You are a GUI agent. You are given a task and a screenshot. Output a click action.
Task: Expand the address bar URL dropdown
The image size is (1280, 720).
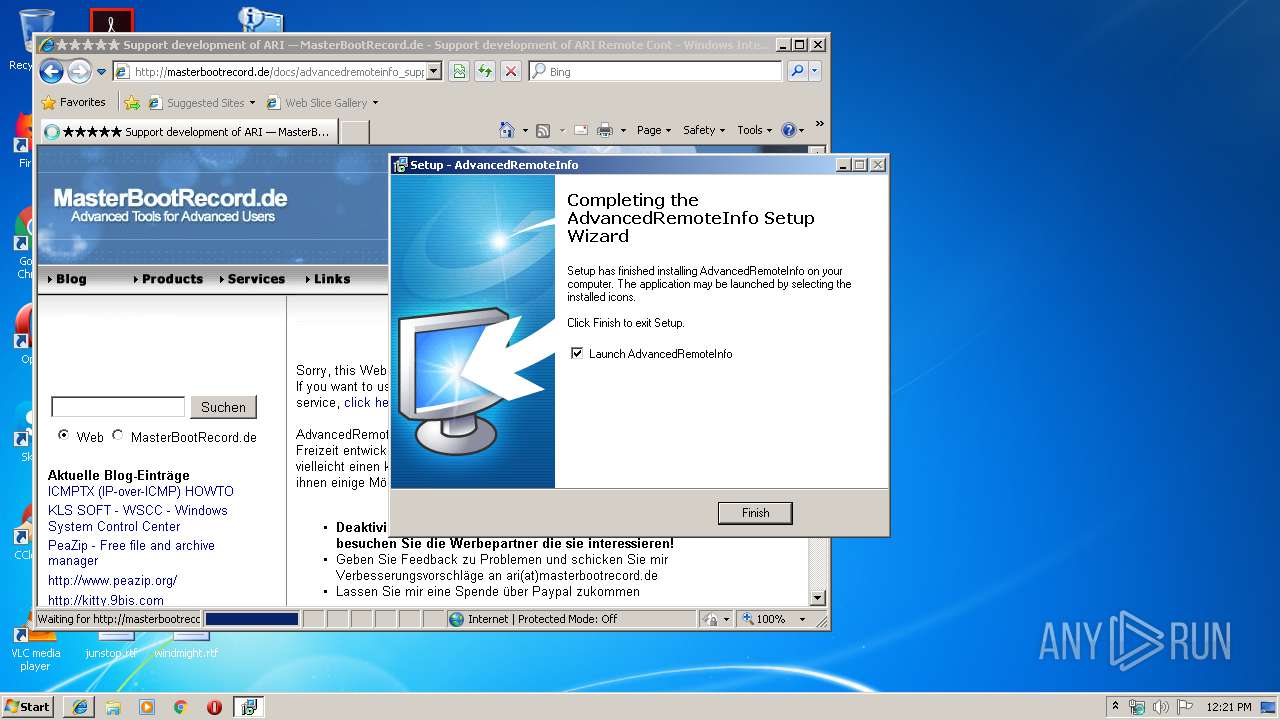[x=433, y=71]
